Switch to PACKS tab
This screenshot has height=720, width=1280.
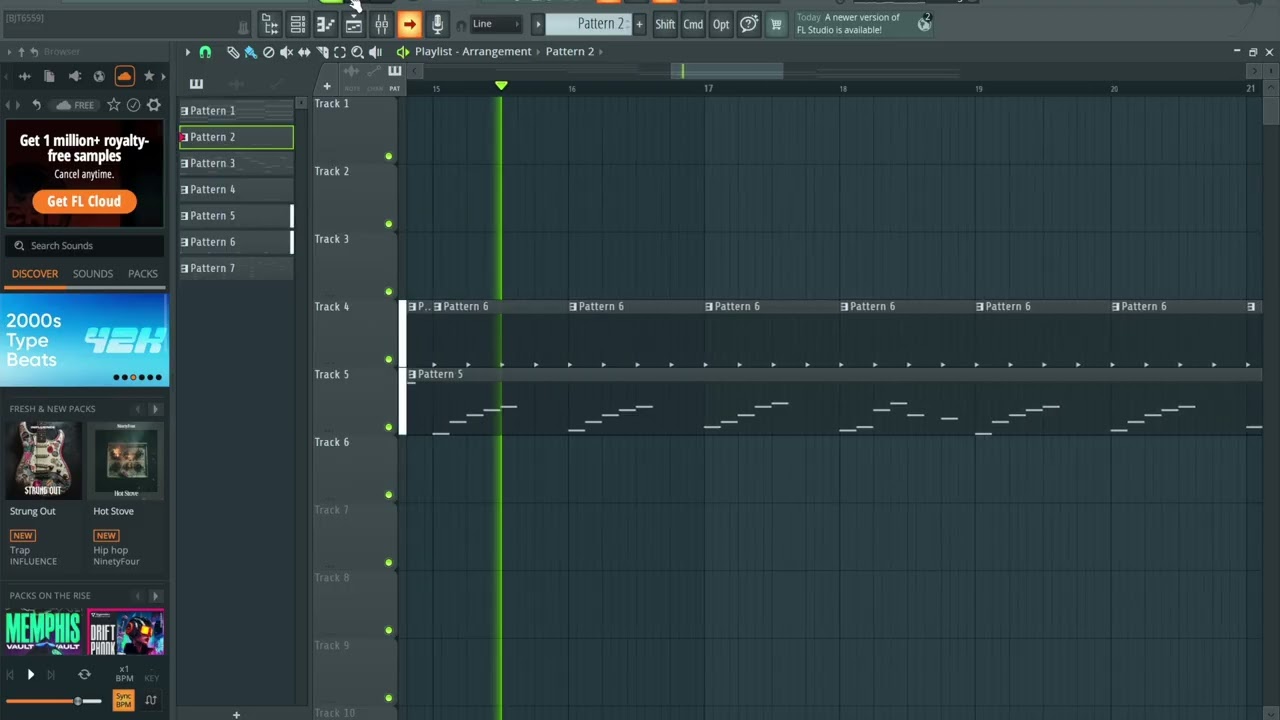[x=143, y=274]
